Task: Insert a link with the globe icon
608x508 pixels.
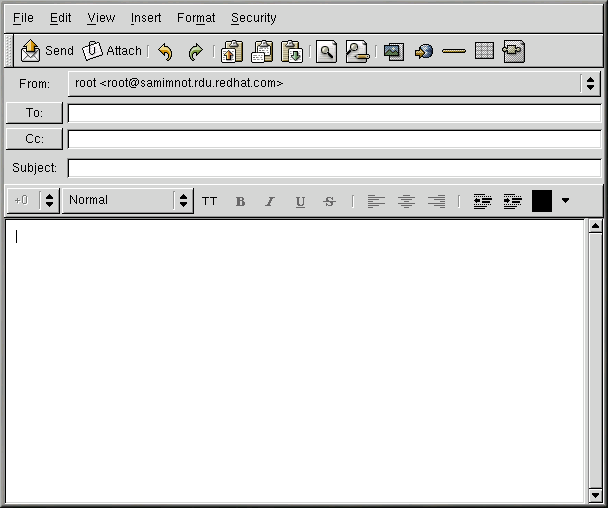Action: [423, 51]
